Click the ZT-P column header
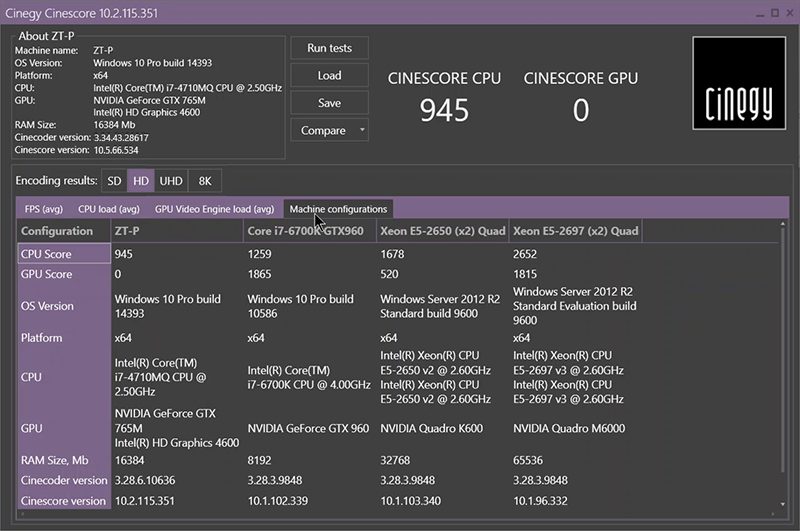 [177, 231]
